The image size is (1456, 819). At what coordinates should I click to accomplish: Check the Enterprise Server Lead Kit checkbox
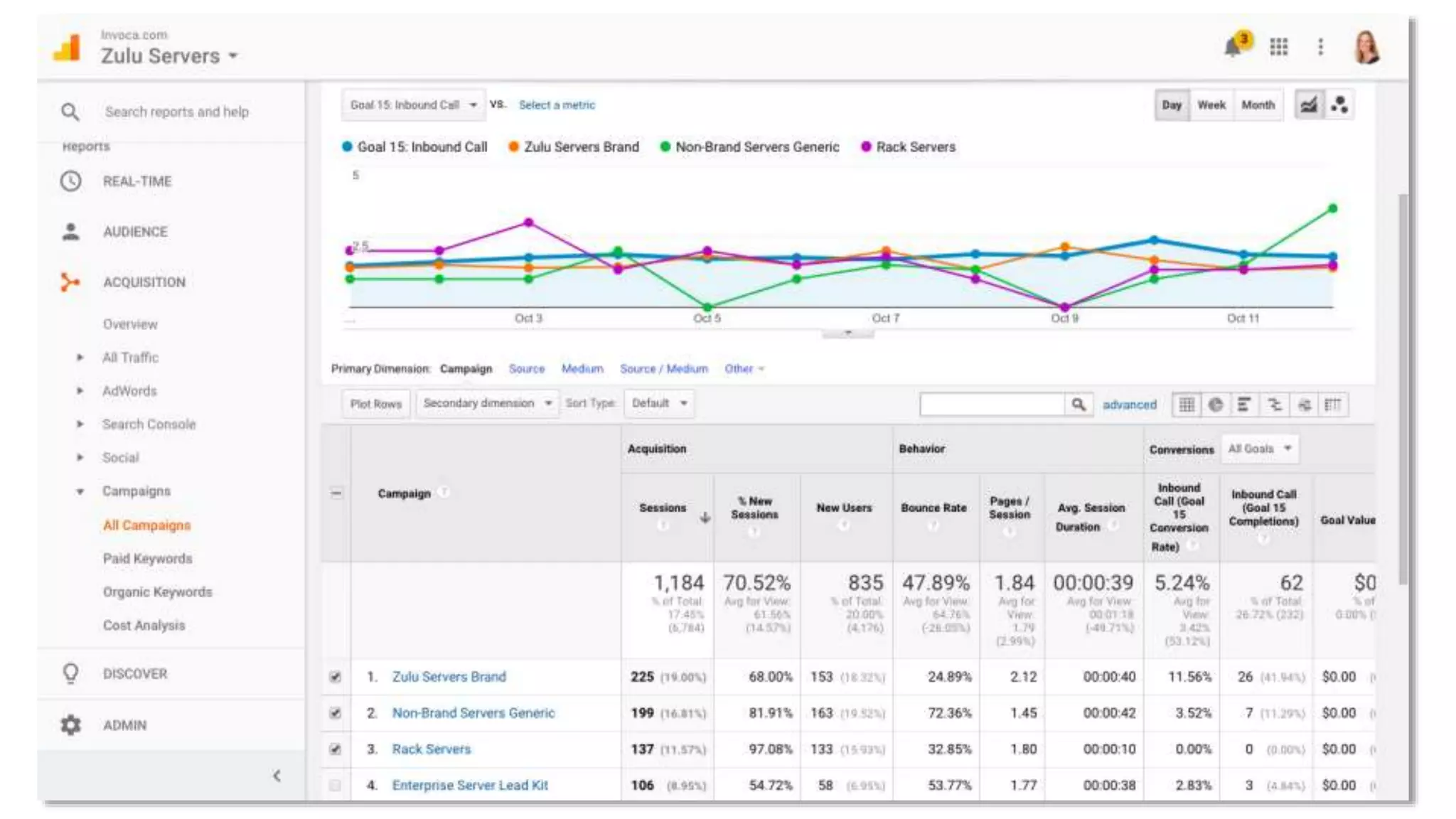(x=336, y=786)
